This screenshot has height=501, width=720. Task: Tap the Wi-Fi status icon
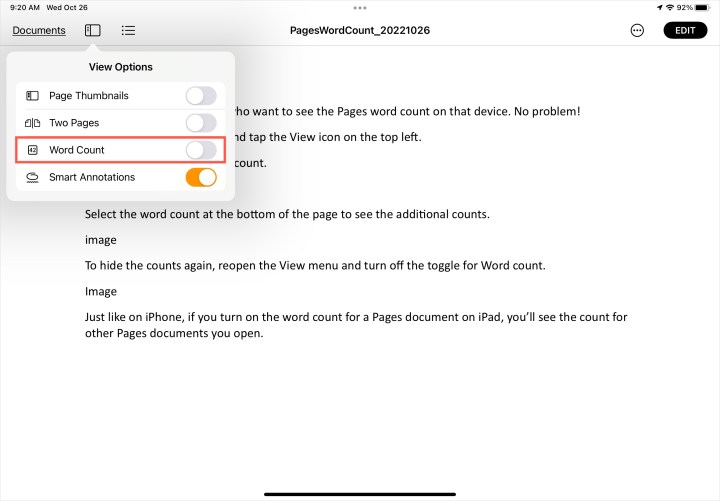(670, 7)
